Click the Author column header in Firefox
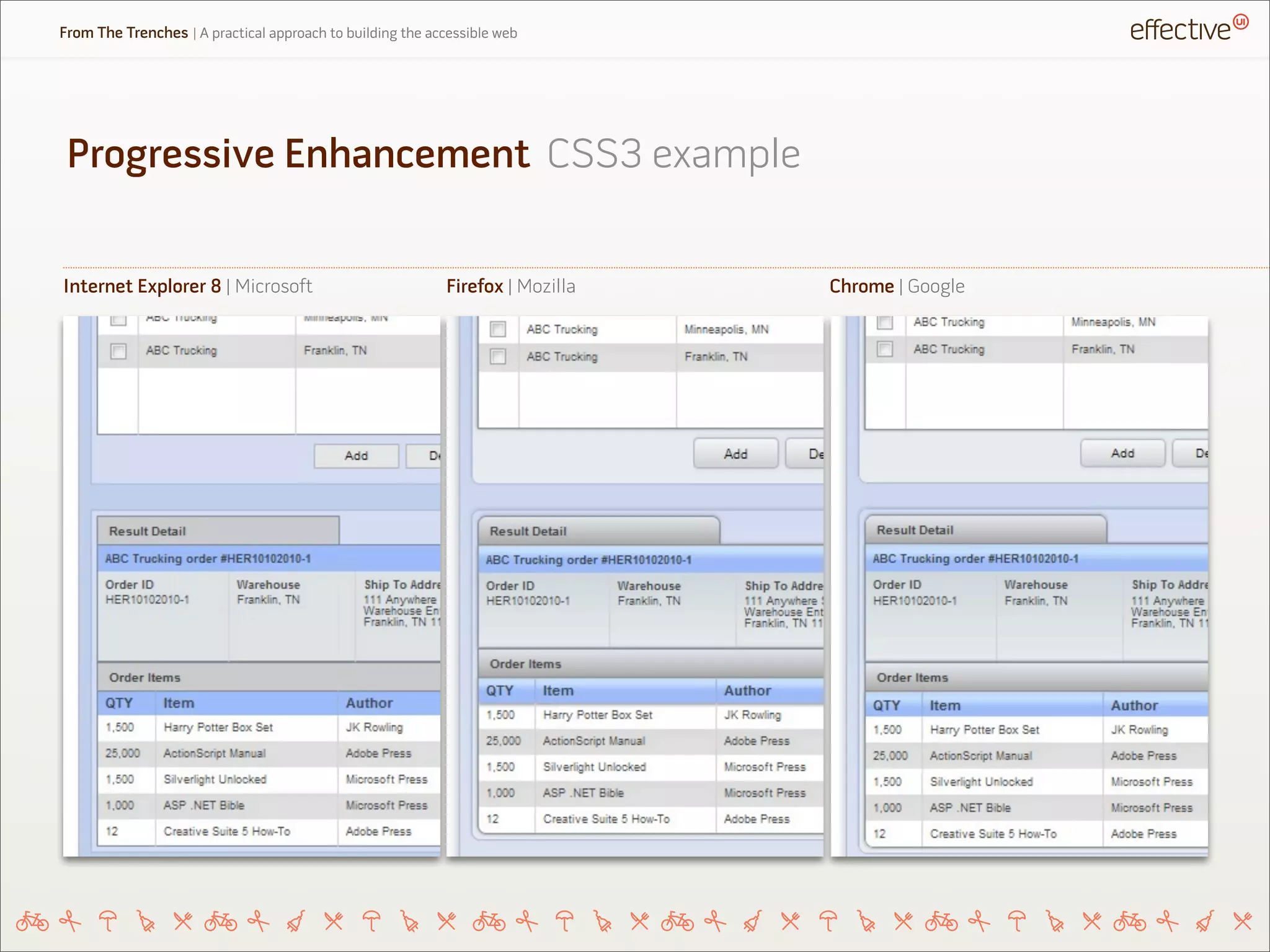The width and height of the screenshot is (1270, 952). pyautogui.click(x=770, y=690)
